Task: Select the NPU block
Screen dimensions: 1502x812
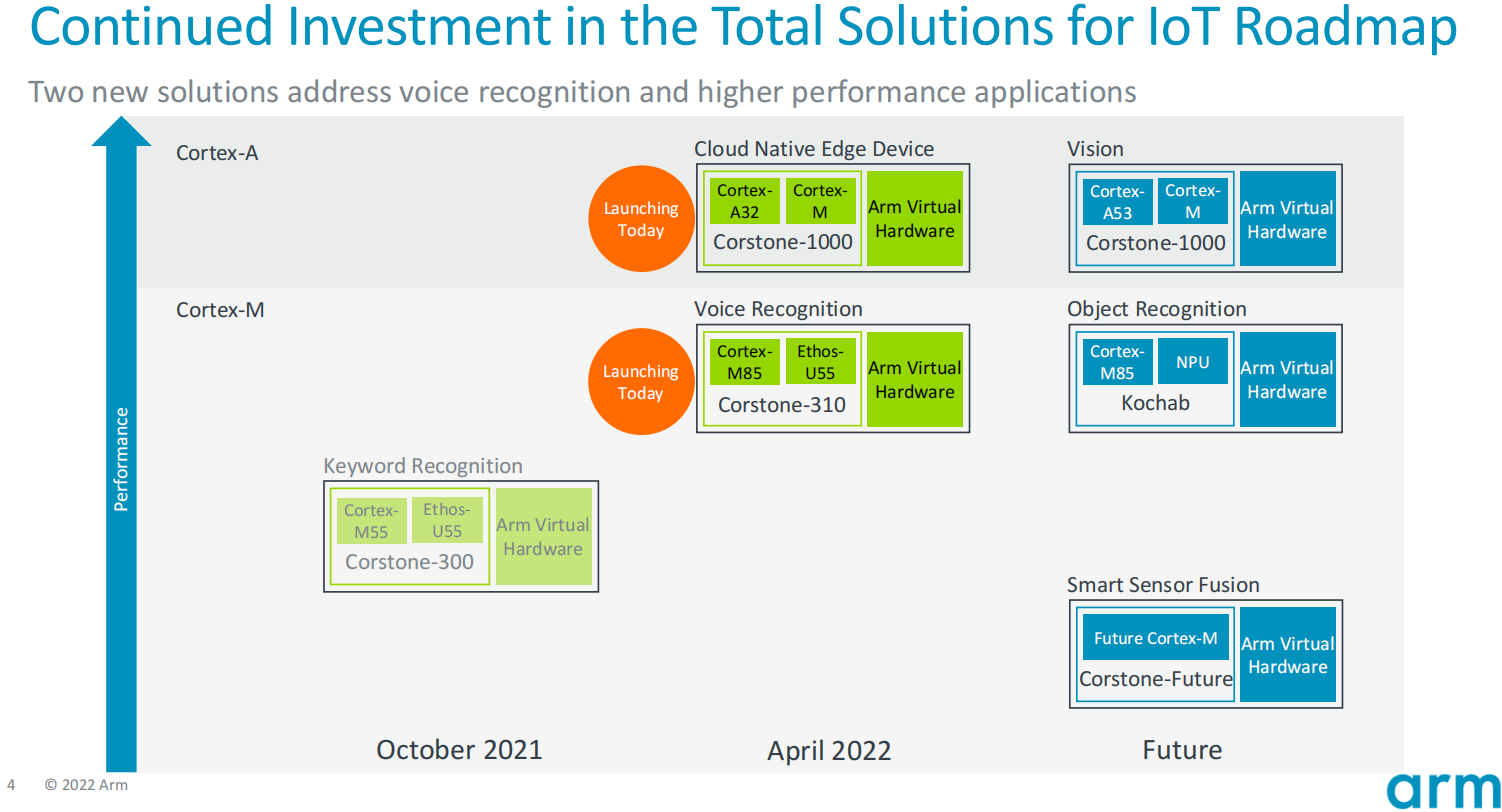Action: (1193, 362)
